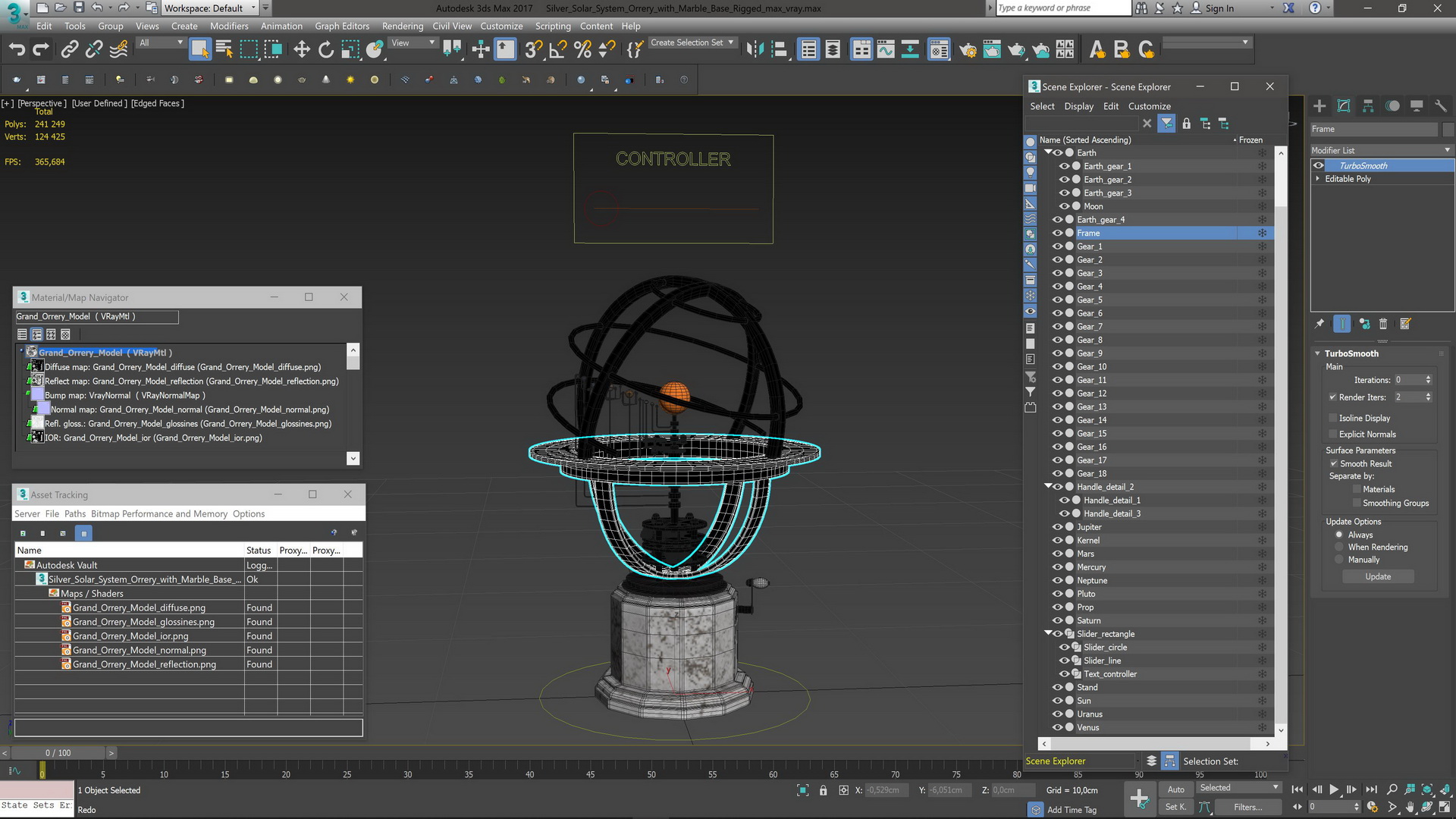Toggle visibility eye of Jupiter object
This screenshot has height=819, width=1456.
click(x=1057, y=527)
